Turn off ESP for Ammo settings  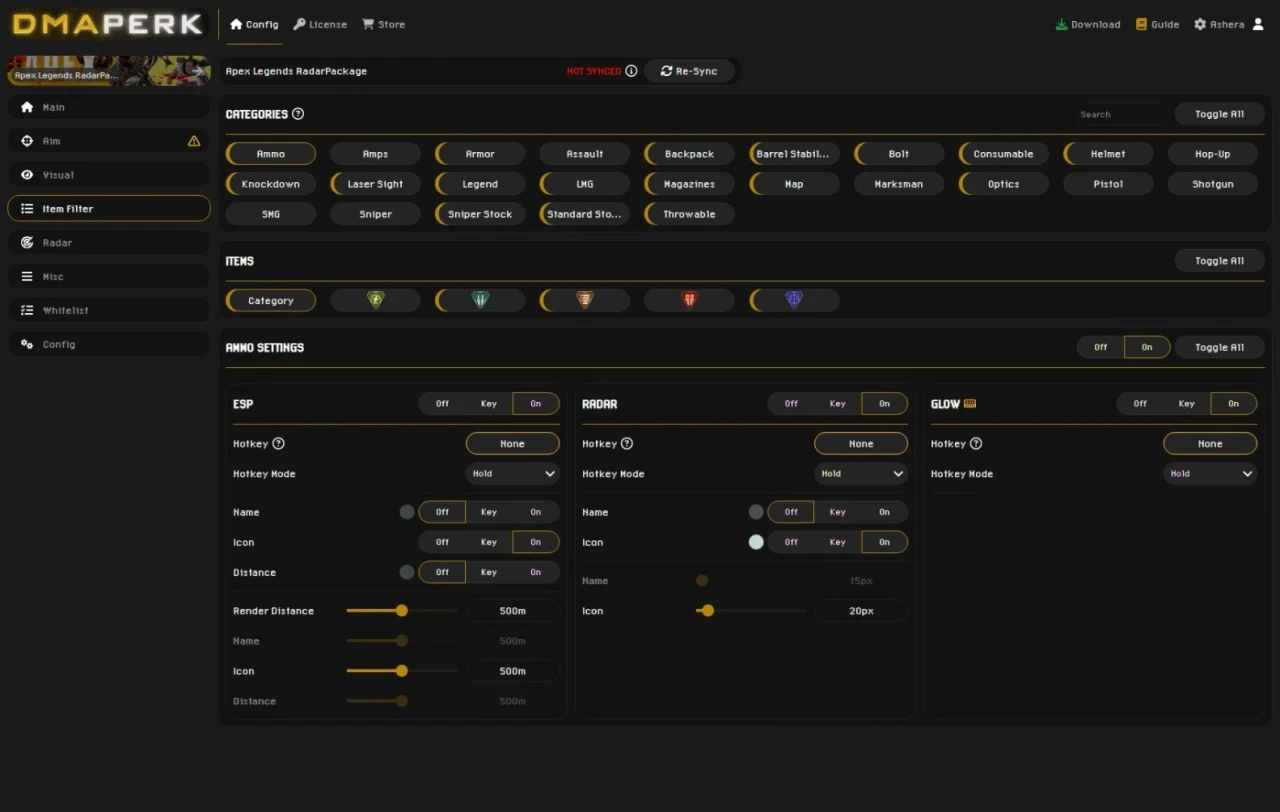point(441,403)
